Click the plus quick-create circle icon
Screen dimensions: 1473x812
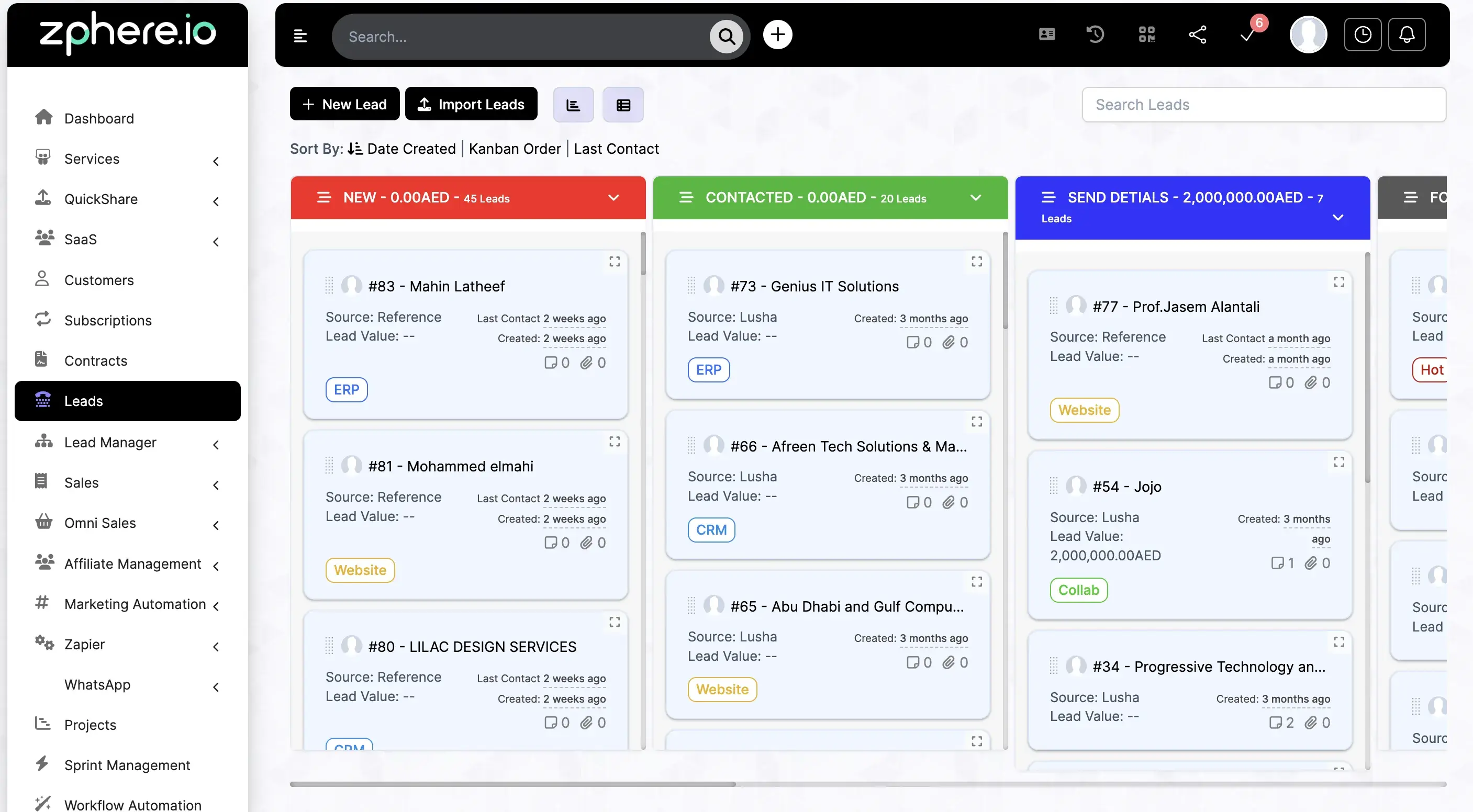(x=777, y=35)
